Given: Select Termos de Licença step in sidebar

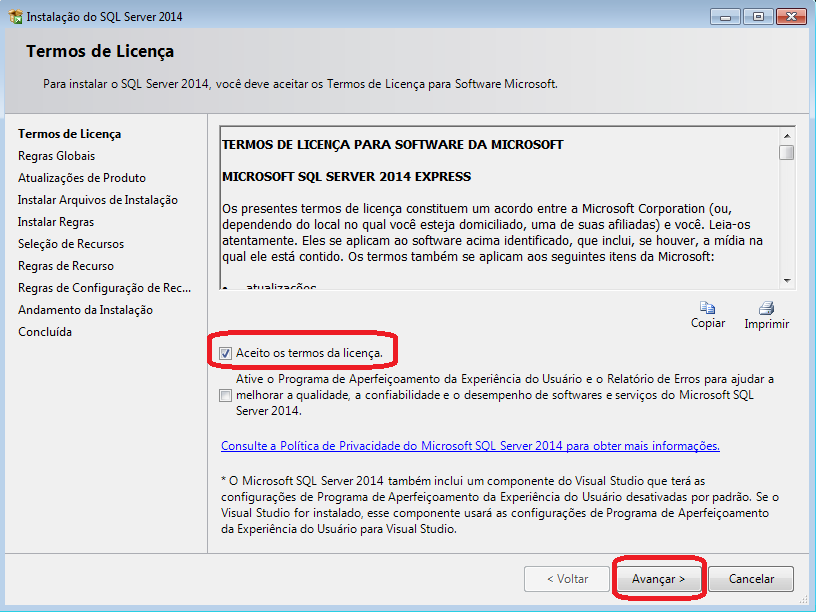Looking at the screenshot, I should [x=70, y=134].
